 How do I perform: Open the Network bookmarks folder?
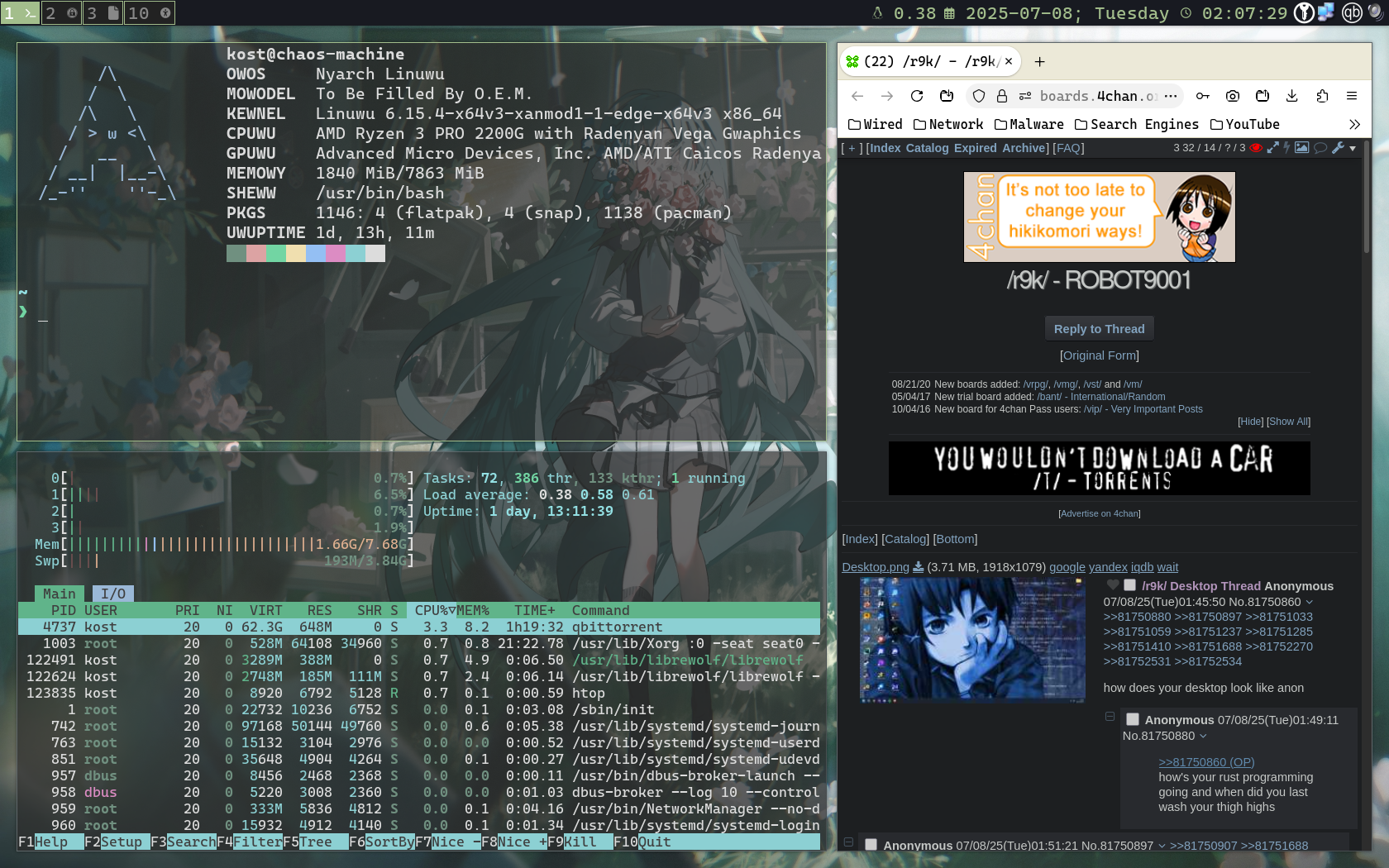(x=948, y=124)
